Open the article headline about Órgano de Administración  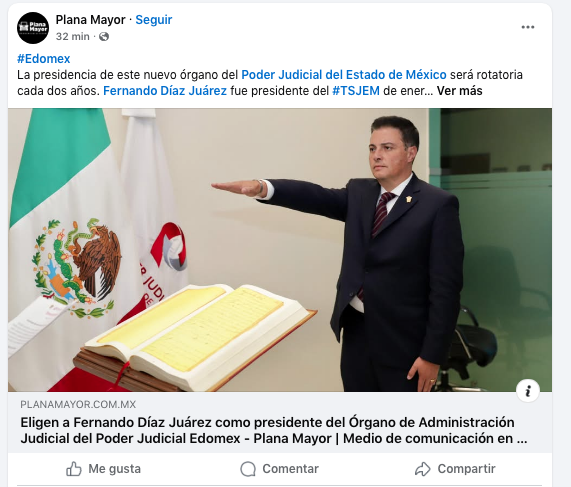(274, 430)
